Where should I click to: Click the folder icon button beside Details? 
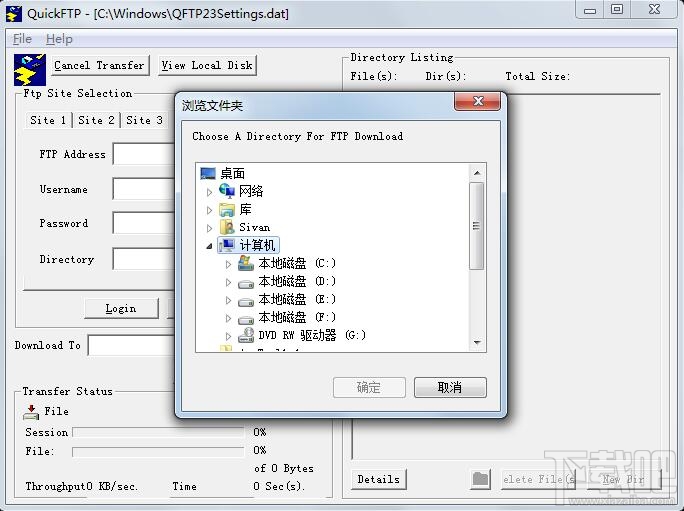tap(480, 479)
